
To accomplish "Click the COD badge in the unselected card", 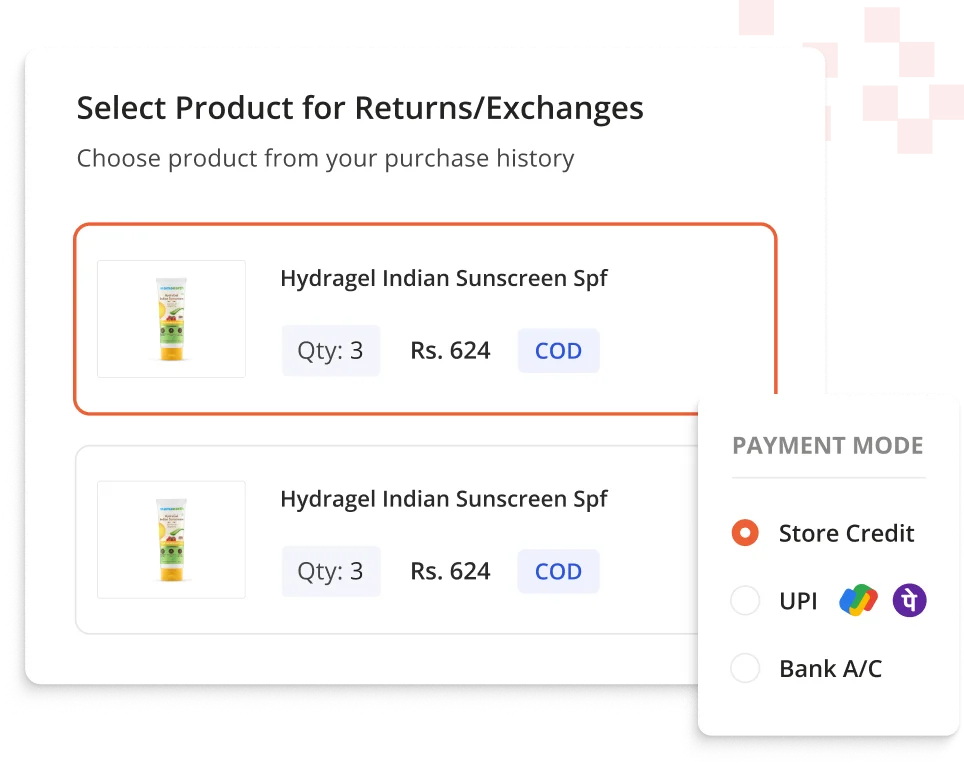I will coord(558,572).
